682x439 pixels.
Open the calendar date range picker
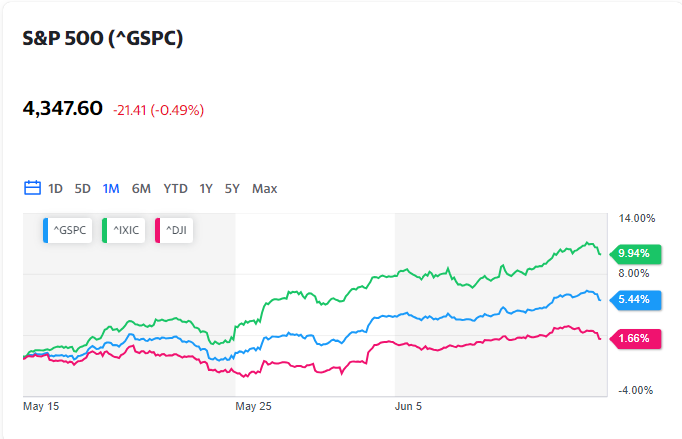32,188
